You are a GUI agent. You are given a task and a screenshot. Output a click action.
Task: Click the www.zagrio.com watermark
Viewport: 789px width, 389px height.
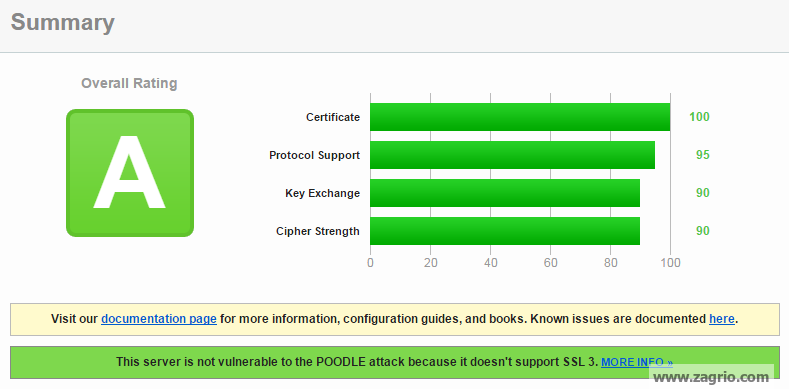click(711, 376)
